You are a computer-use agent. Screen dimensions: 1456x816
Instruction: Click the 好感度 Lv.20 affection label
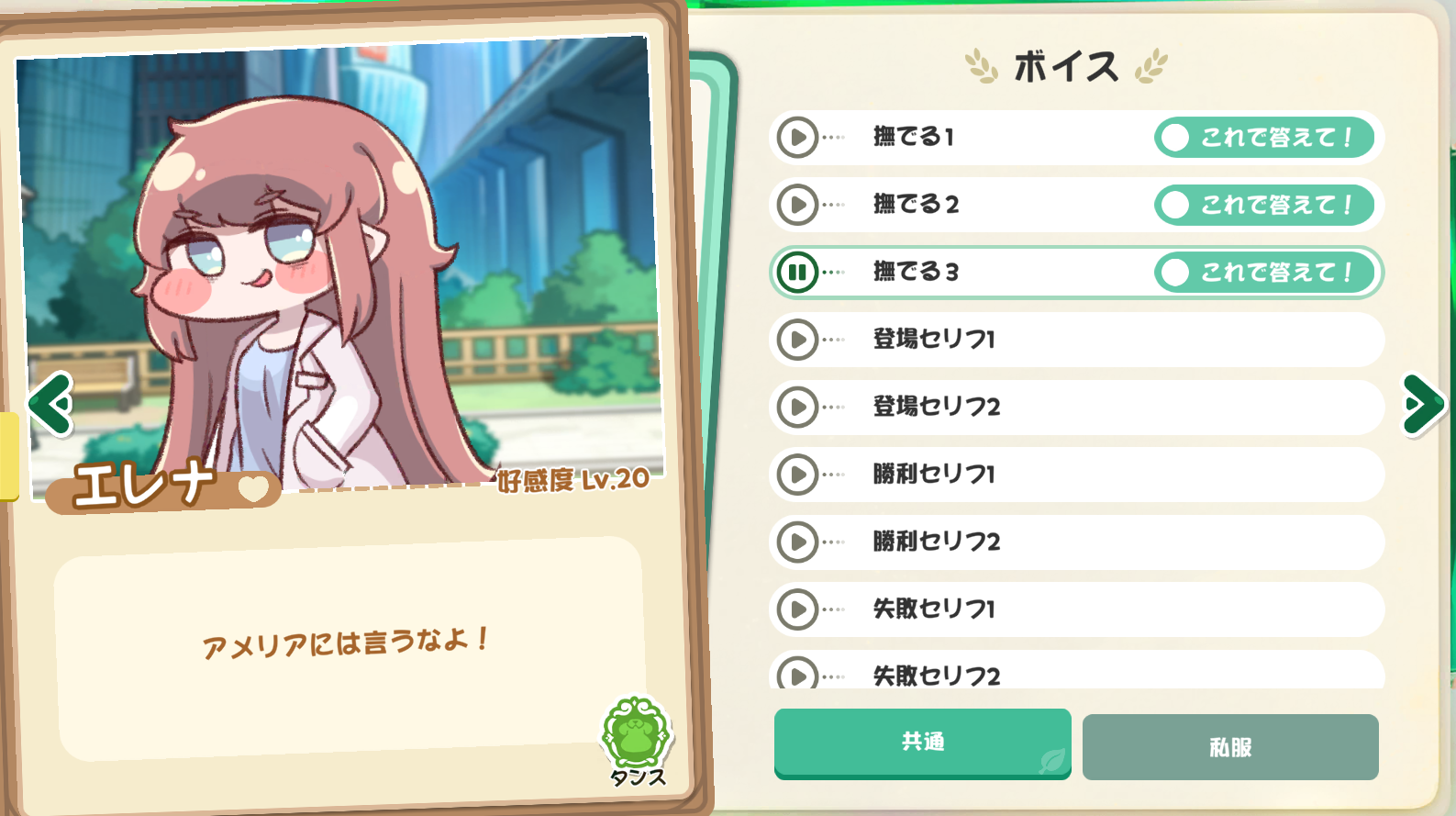click(x=573, y=479)
